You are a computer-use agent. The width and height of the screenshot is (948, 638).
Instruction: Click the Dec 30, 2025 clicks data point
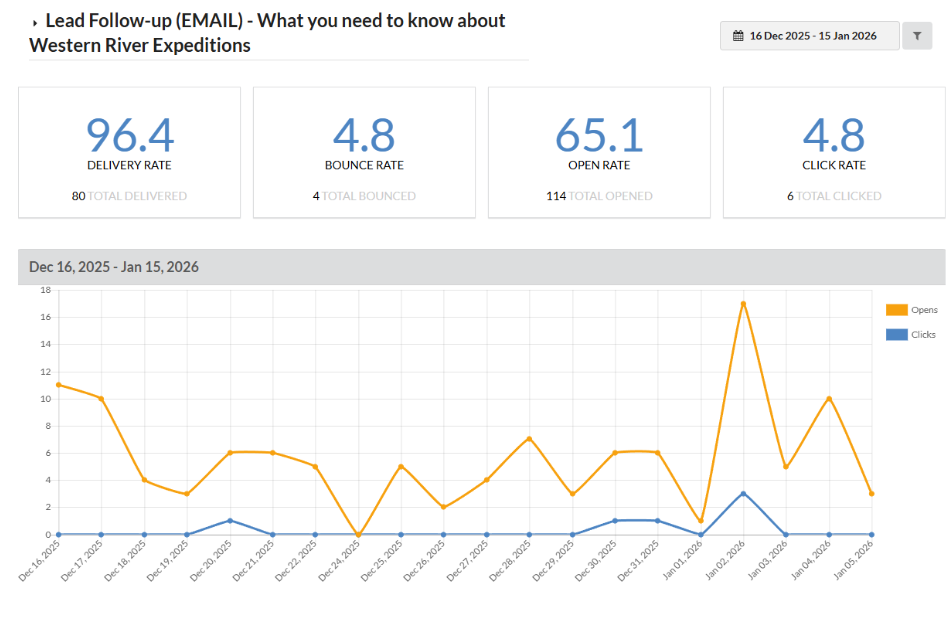615,521
